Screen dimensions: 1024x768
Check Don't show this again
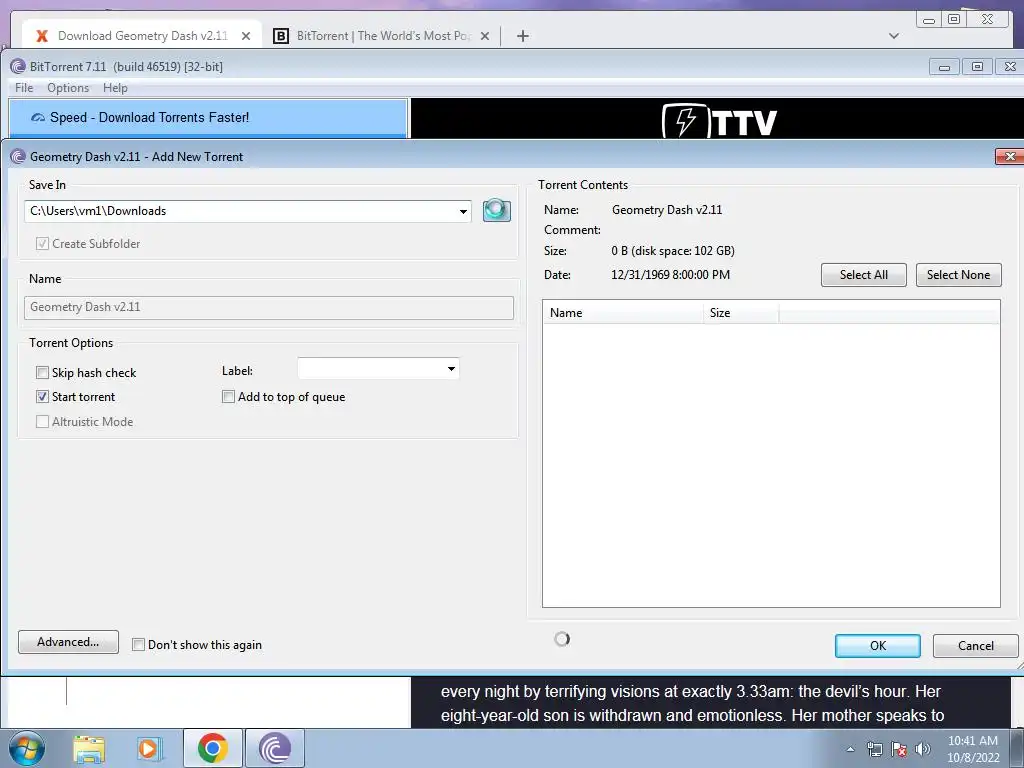click(138, 645)
